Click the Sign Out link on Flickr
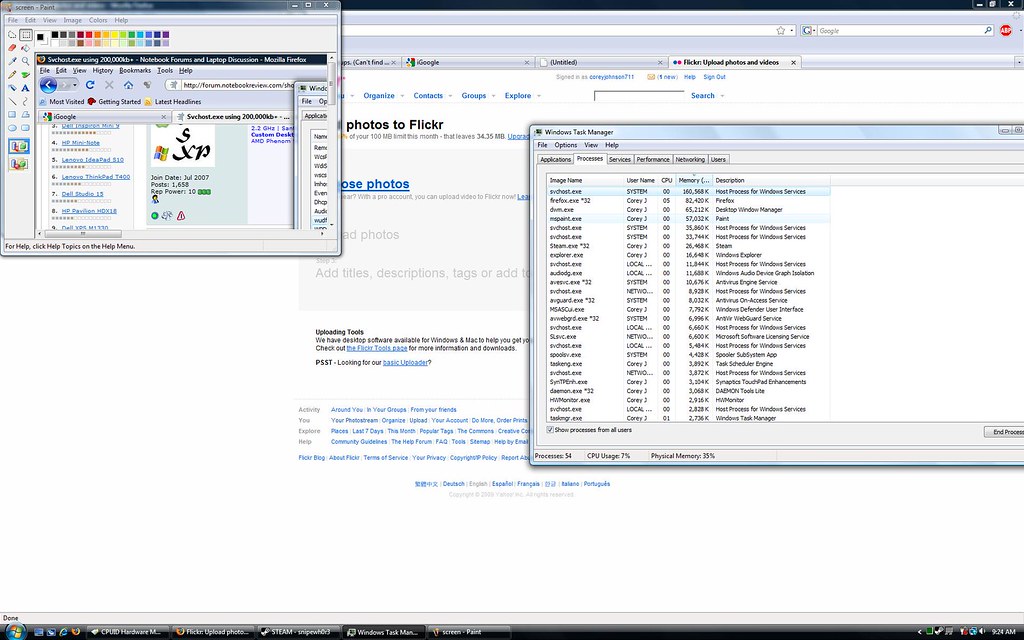Viewport: 1024px width, 640px height. pos(714,77)
